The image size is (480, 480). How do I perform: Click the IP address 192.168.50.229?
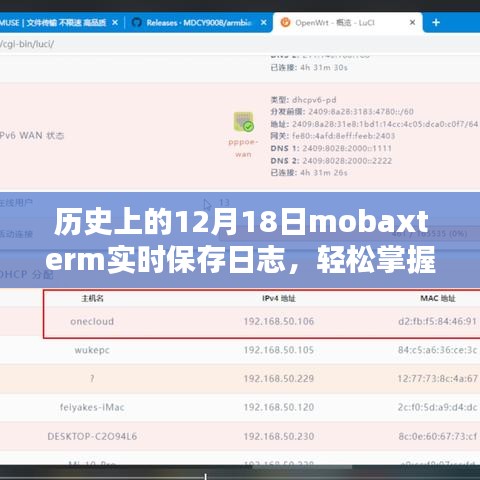[279, 379]
